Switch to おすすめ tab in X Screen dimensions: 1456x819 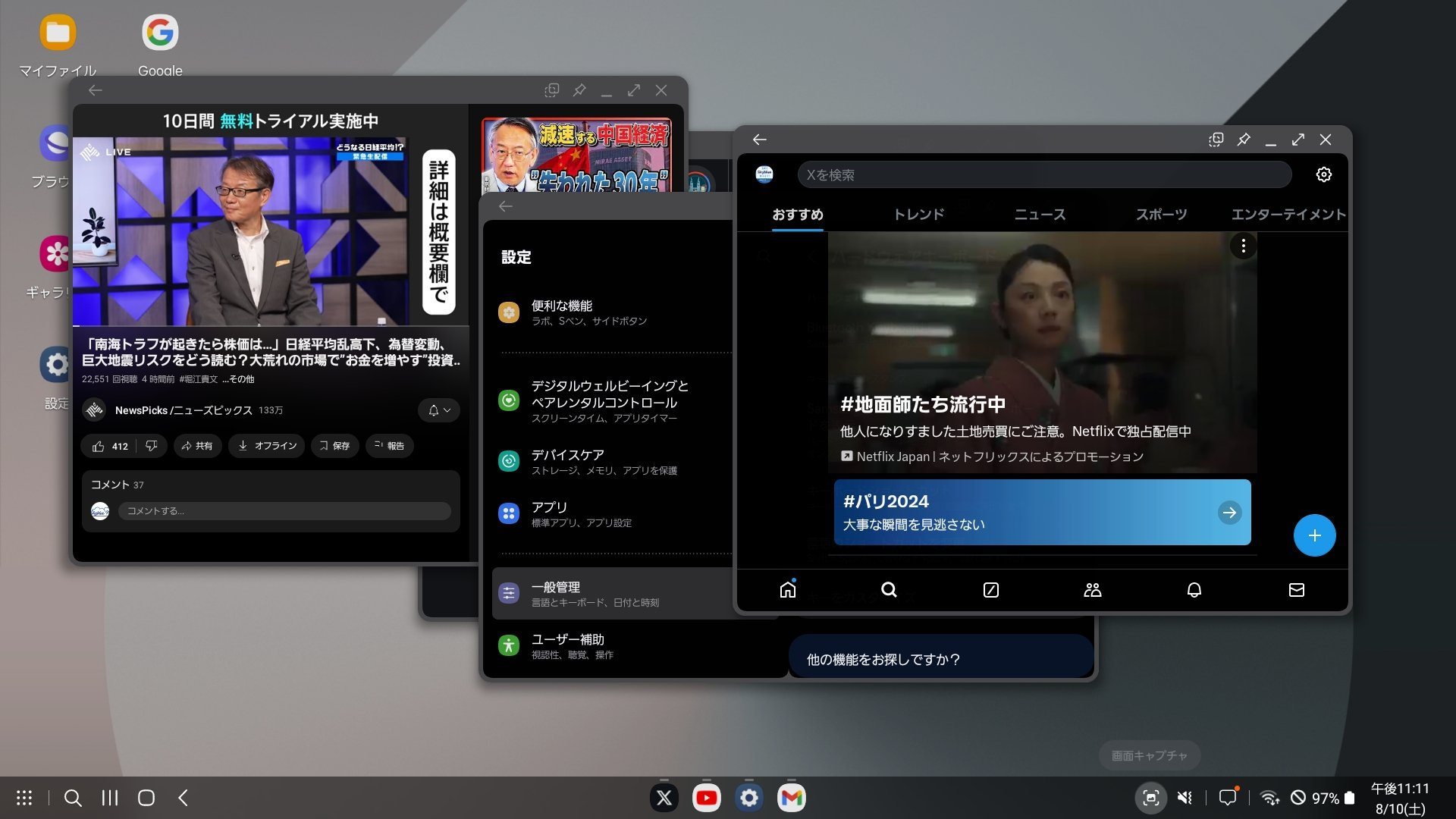point(798,215)
